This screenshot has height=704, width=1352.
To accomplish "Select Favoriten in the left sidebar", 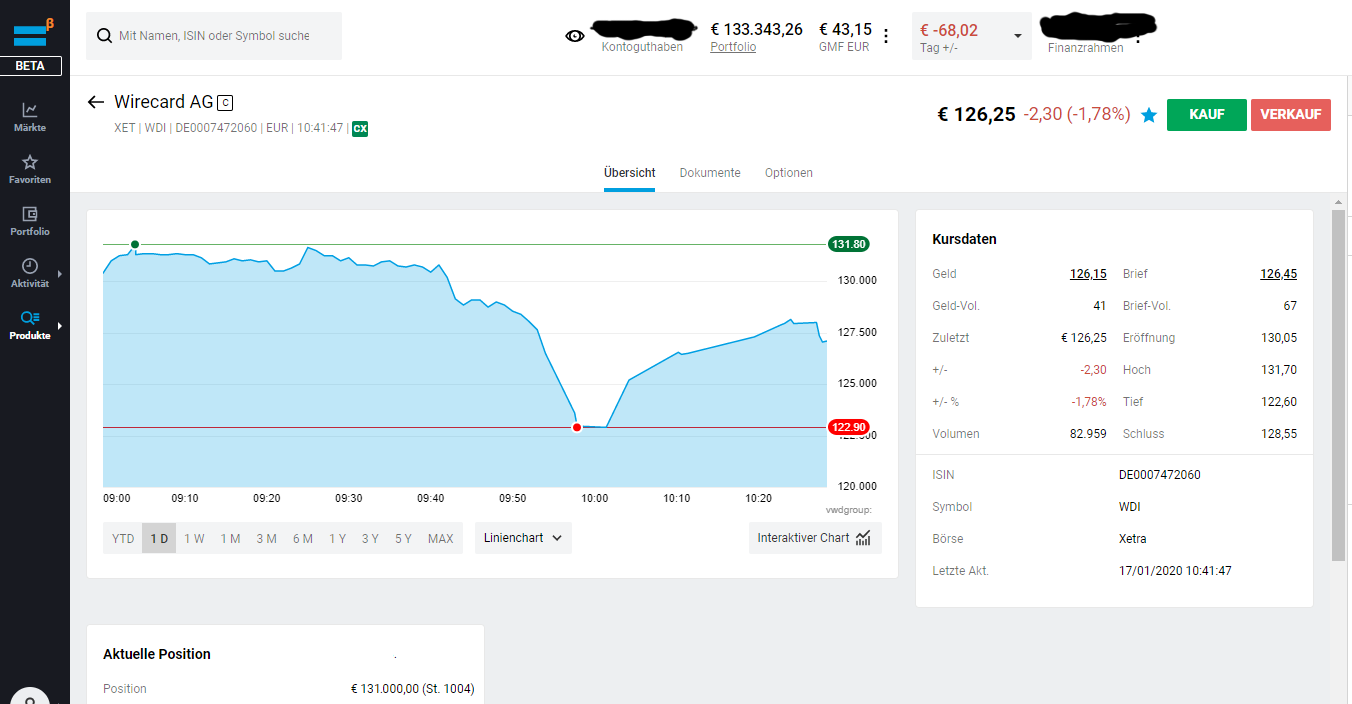I will [x=30, y=166].
